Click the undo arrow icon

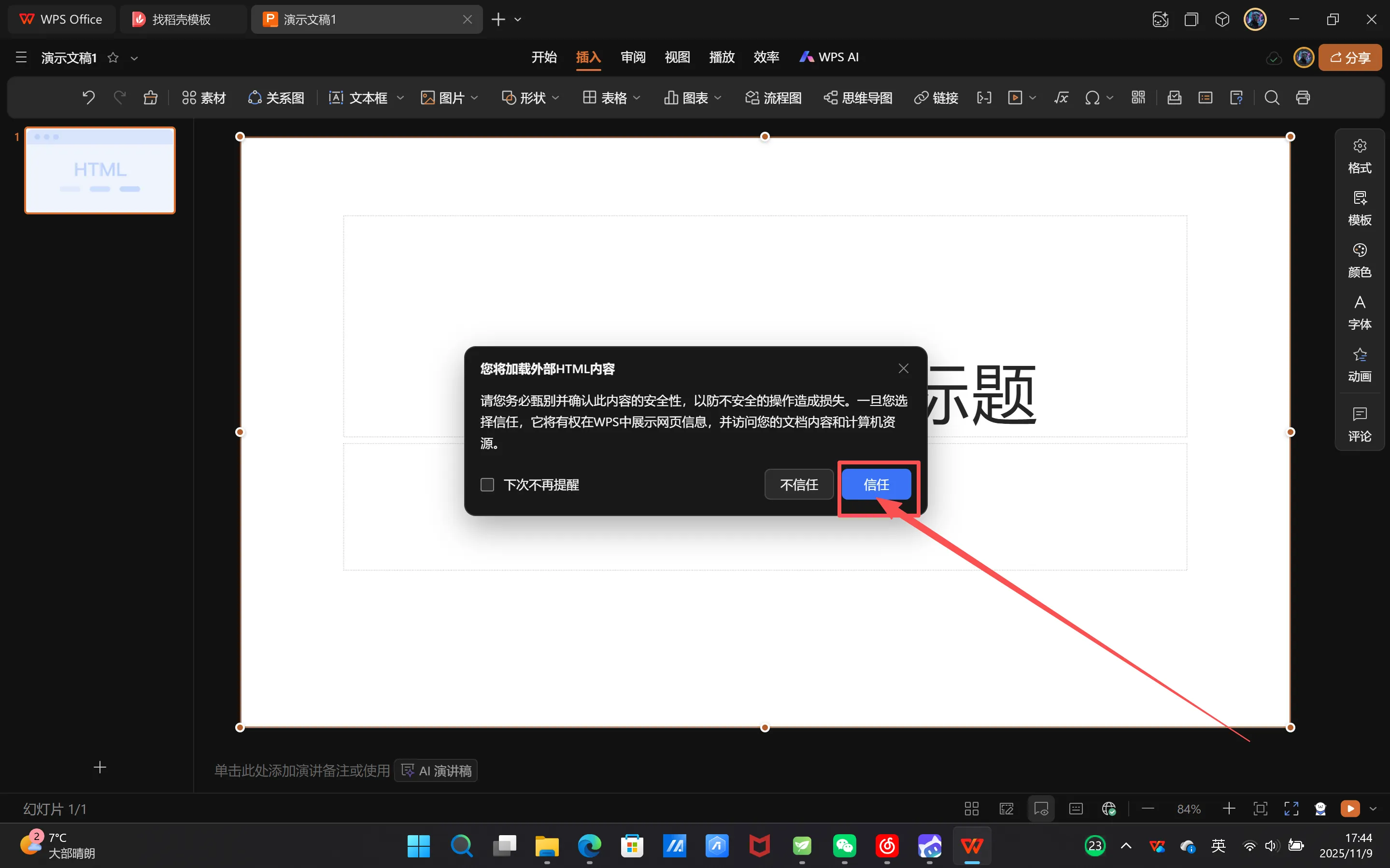88,98
